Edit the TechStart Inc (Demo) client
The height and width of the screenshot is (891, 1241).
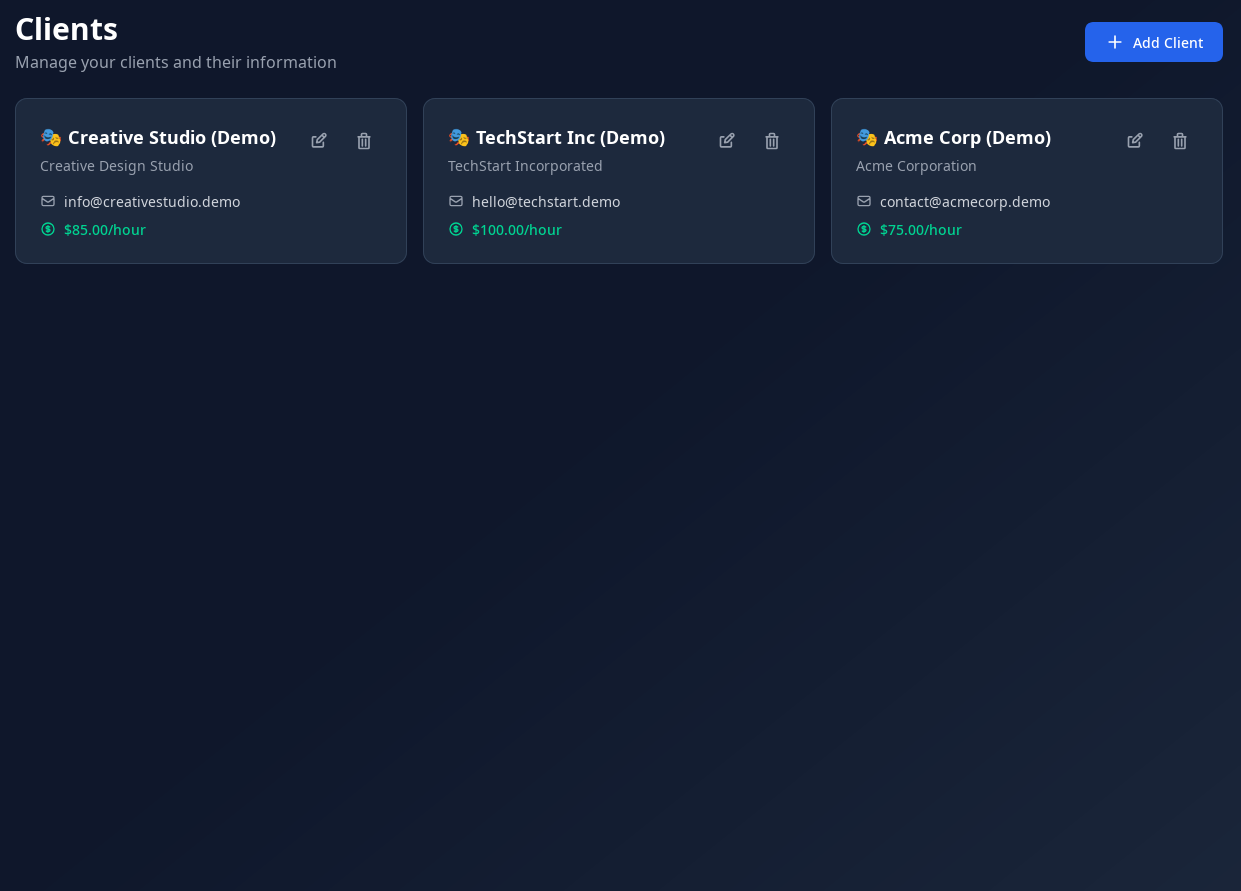pos(727,141)
